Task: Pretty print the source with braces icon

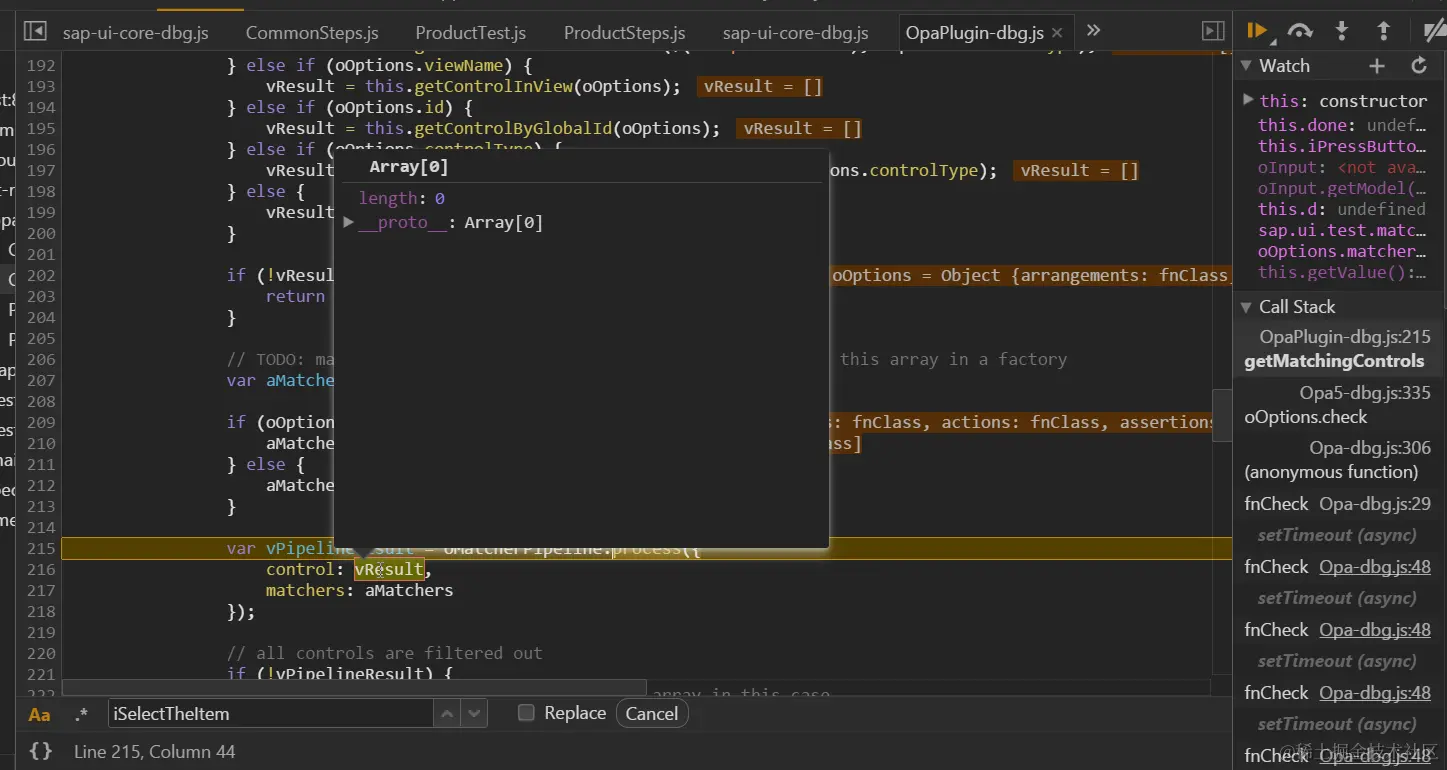Action: coord(40,751)
